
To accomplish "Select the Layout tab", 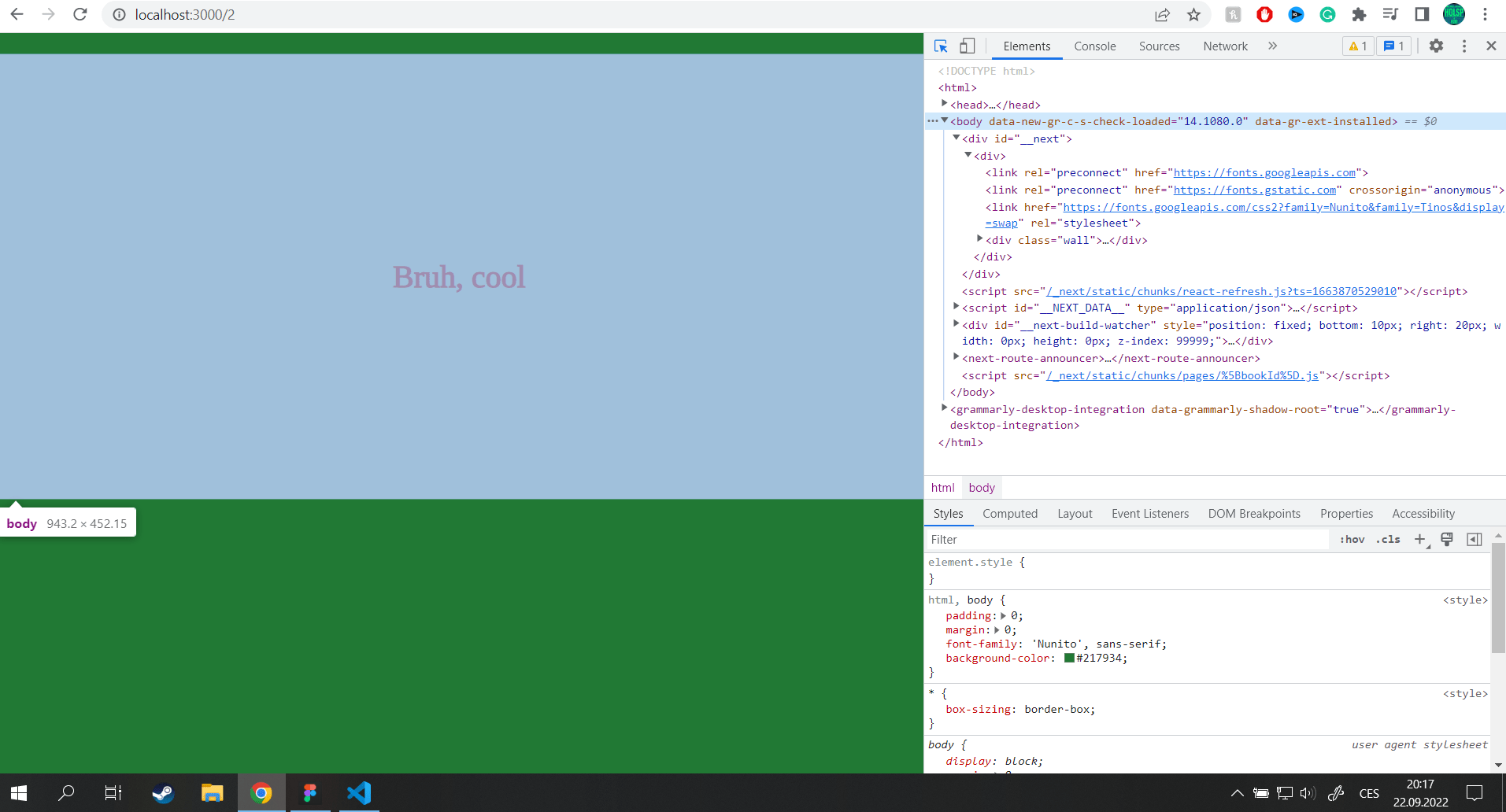I will point(1075,514).
